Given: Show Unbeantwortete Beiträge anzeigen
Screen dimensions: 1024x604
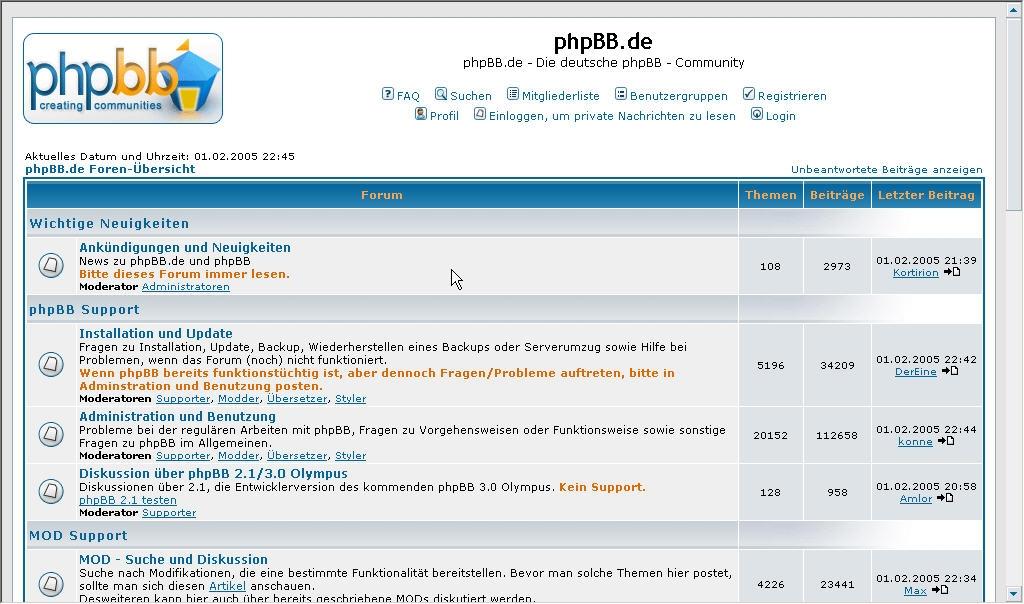Looking at the screenshot, I should (886, 170).
